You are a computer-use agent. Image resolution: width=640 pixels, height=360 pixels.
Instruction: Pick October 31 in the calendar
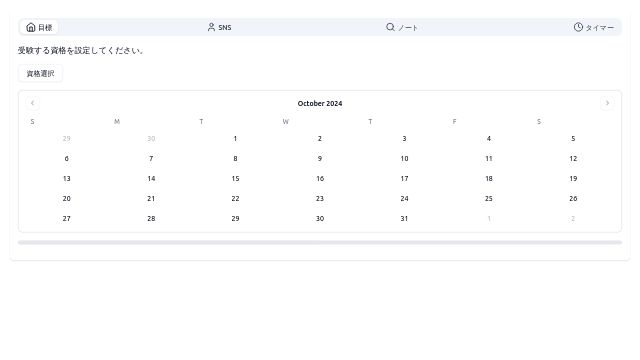click(404, 219)
